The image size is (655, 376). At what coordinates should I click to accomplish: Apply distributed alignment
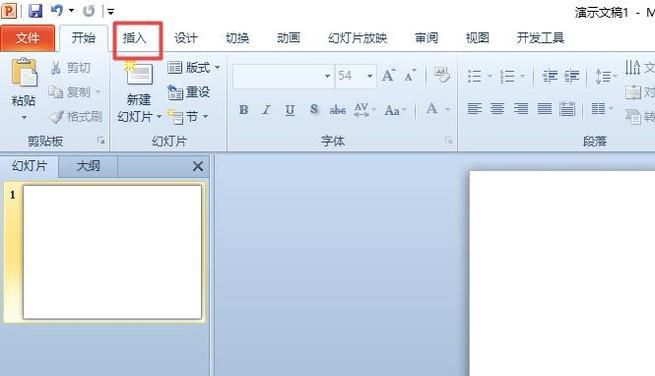(567, 109)
